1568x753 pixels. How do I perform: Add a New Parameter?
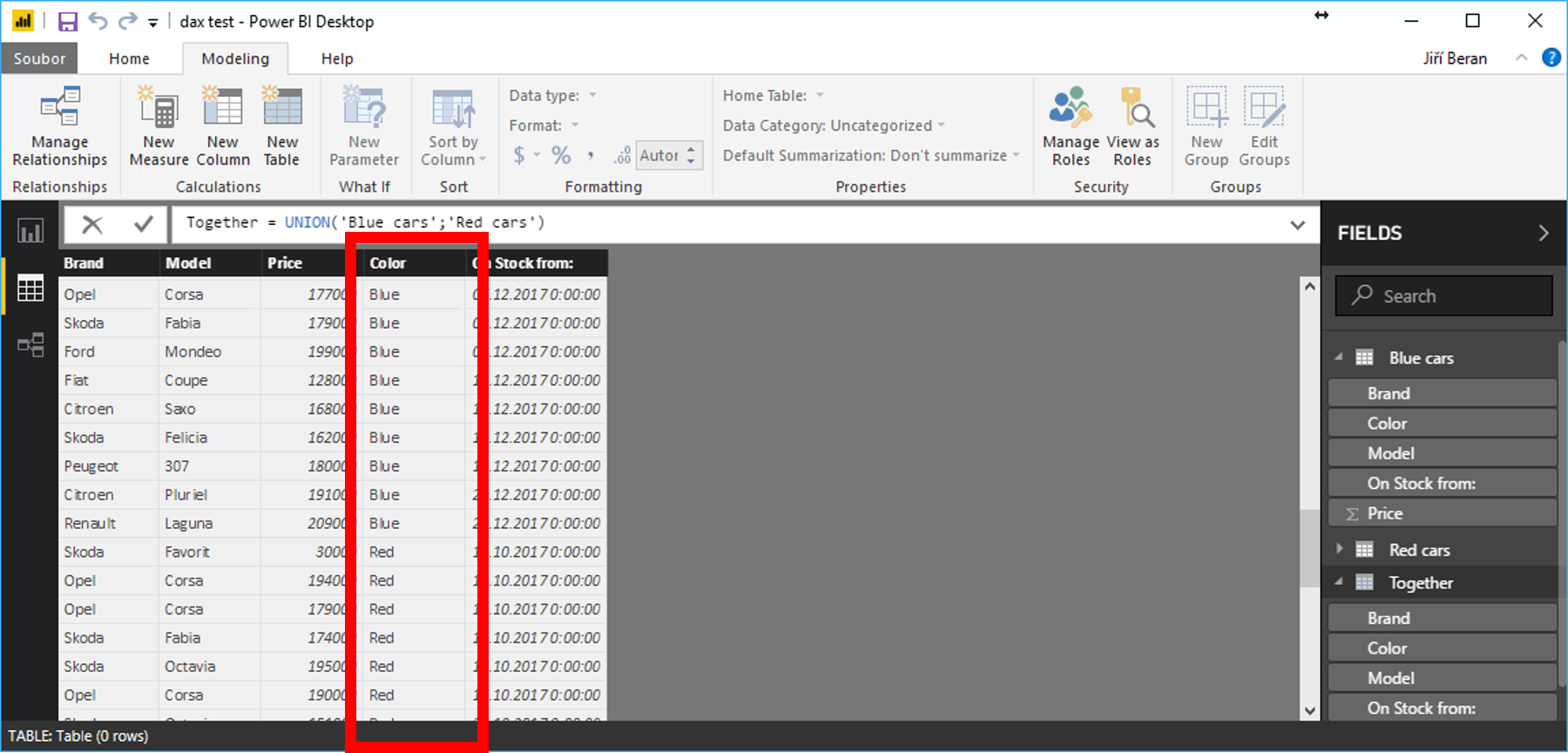[x=364, y=126]
